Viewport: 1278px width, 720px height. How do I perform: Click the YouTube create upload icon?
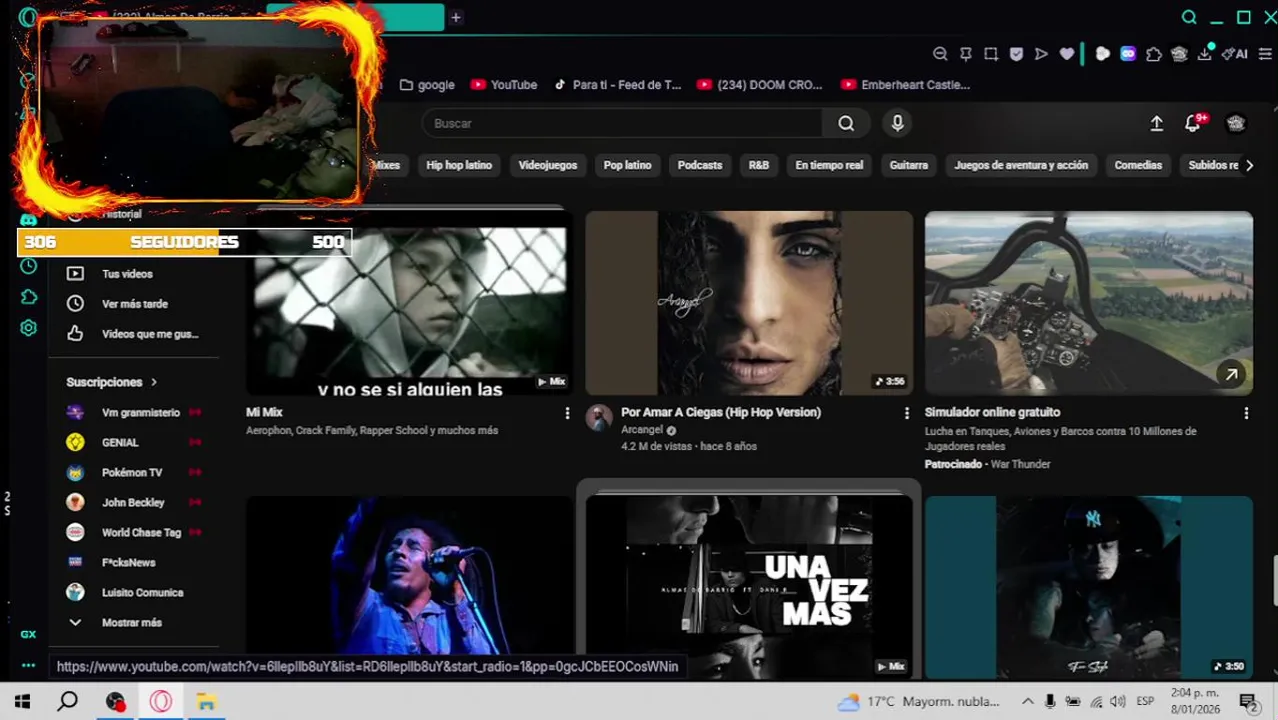click(1156, 123)
